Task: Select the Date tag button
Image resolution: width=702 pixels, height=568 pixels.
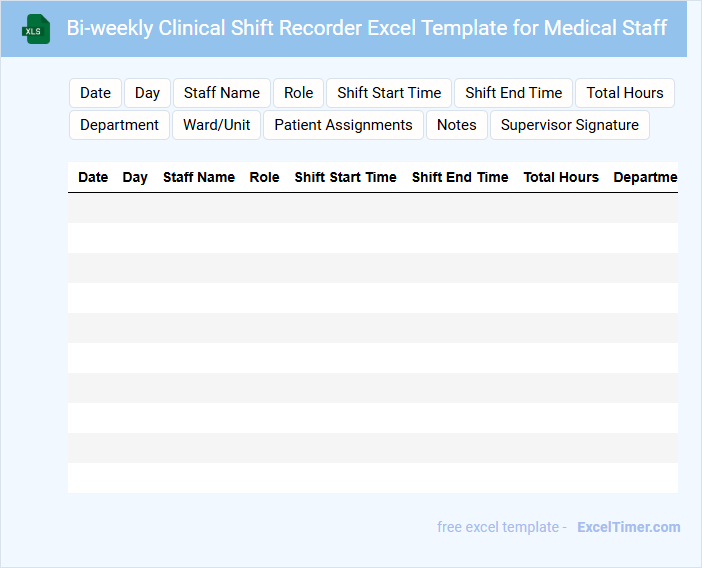Action: (x=96, y=93)
